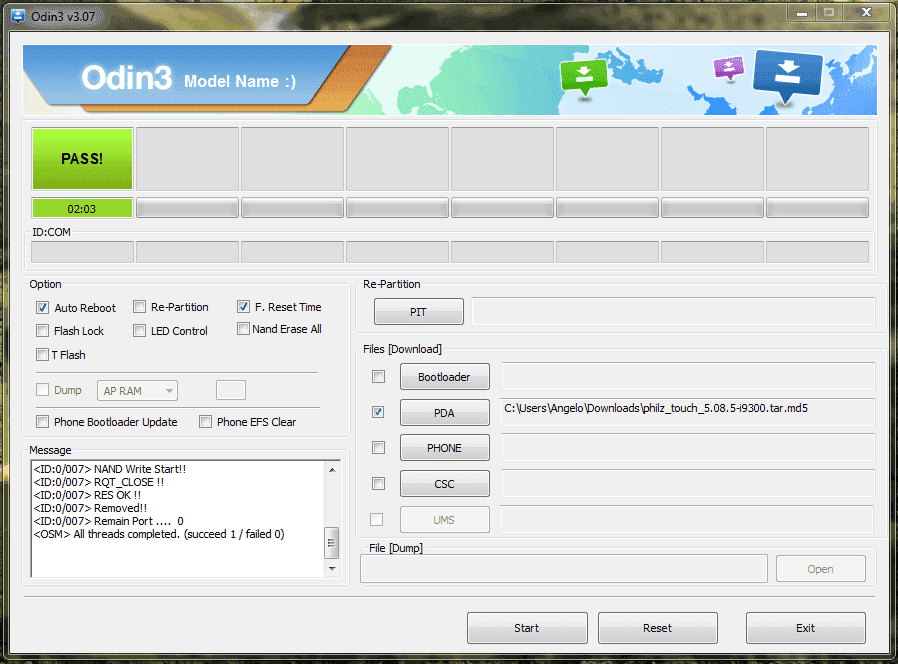The width and height of the screenshot is (898, 664).
Task: Click the UMS file button
Action: [444, 520]
